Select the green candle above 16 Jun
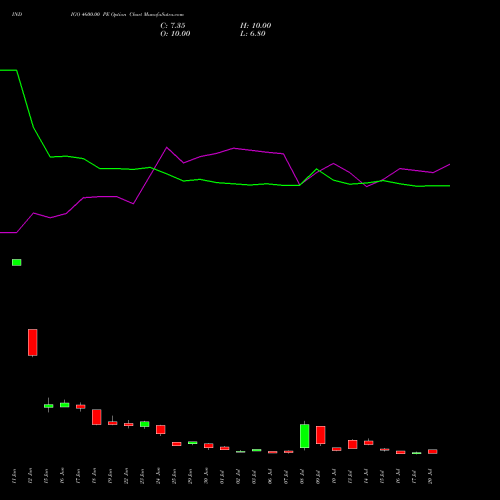This screenshot has height=500, width=500. pos(65,405)
